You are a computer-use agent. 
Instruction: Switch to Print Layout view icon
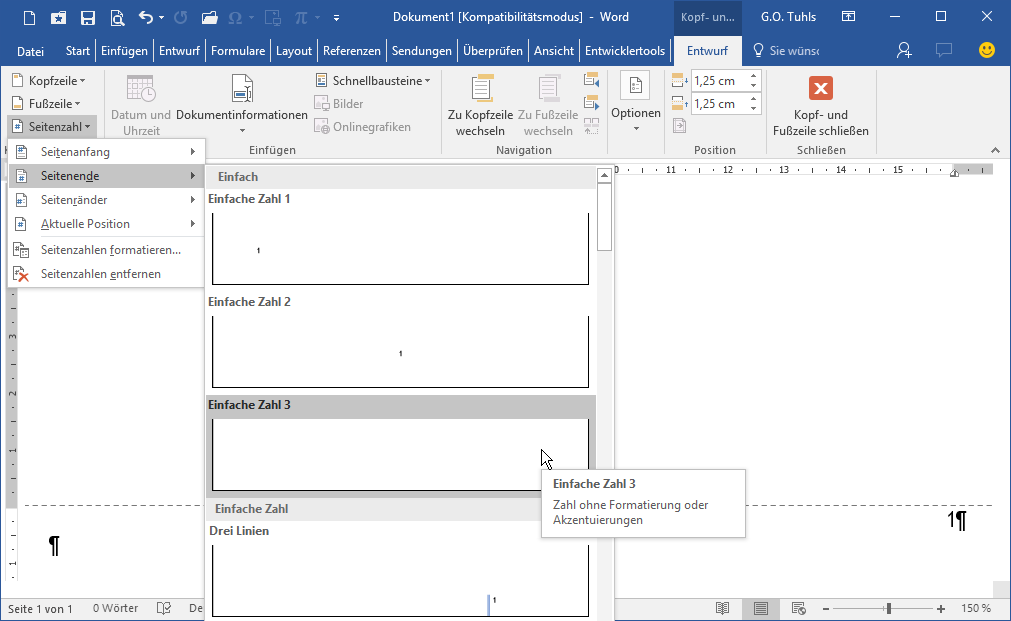[761, 608]
